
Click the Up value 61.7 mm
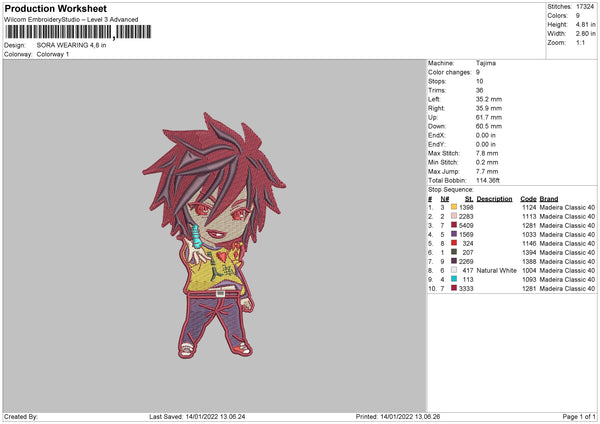489,117
